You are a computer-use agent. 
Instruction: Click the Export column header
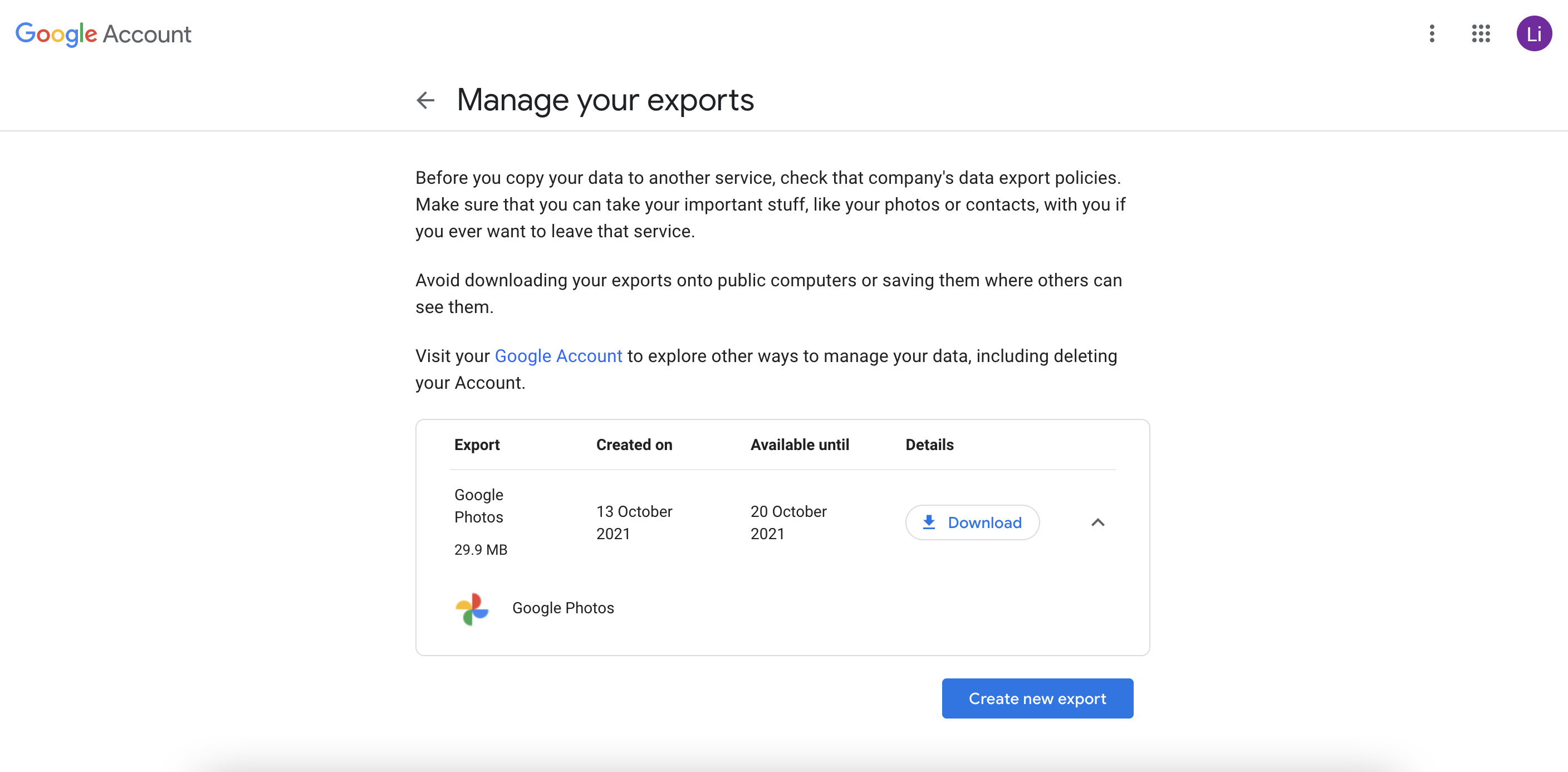477,444
